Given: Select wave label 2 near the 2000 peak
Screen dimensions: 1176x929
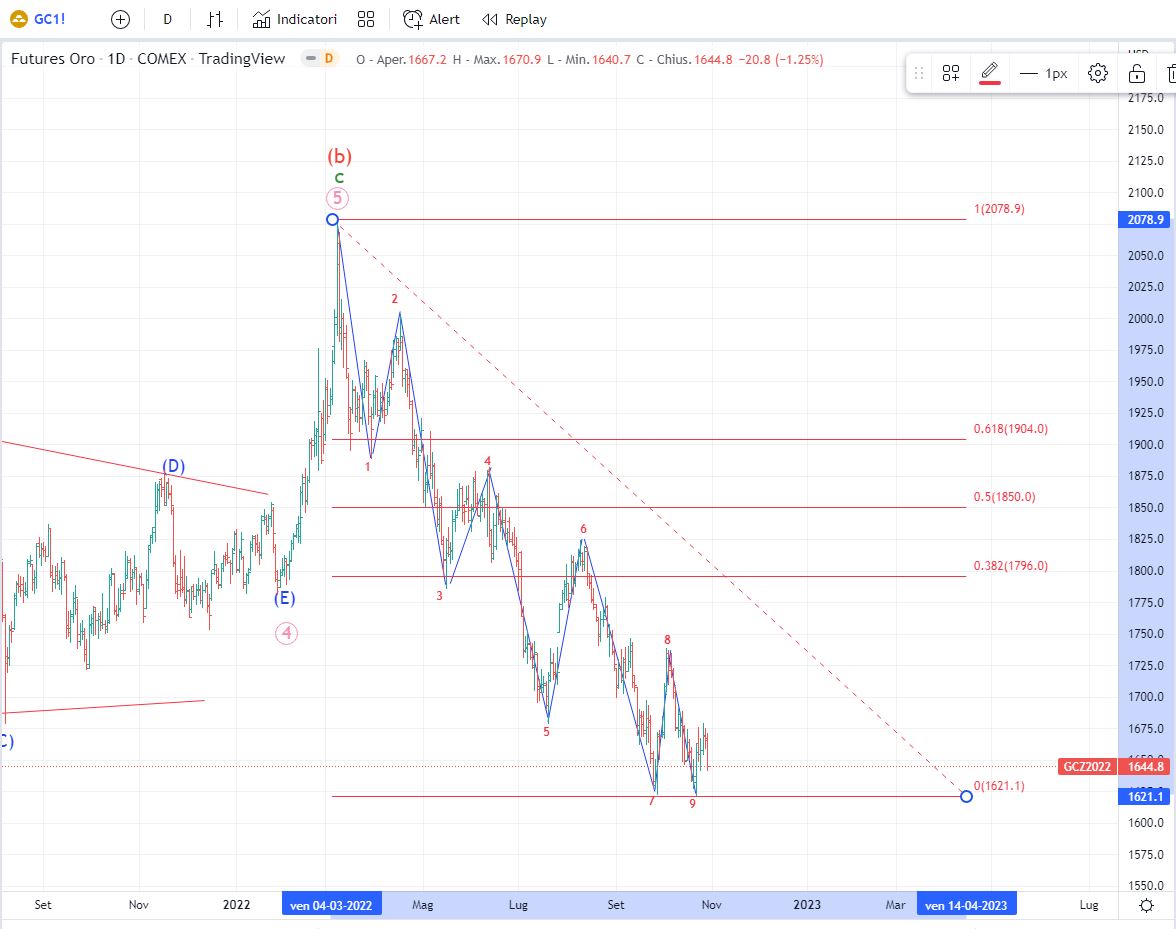Looking at the screenshot, I should pos(394,298).
